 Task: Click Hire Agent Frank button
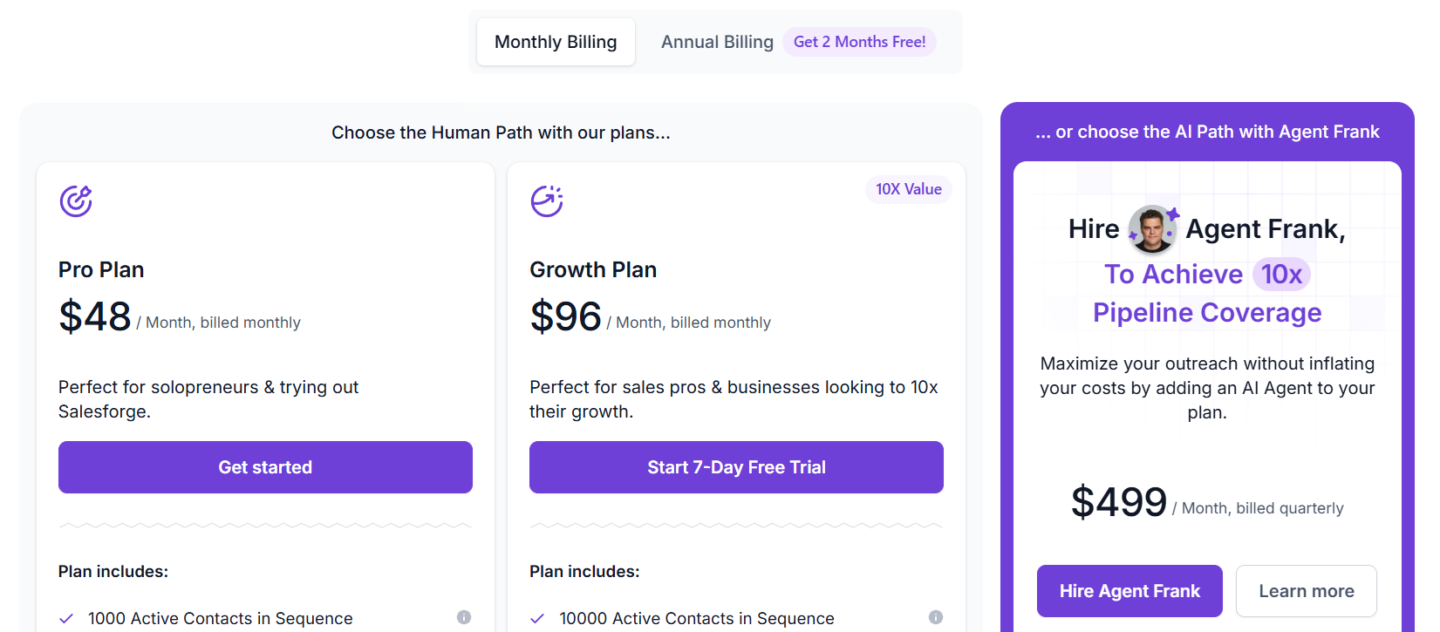[x=1130, y=591]
